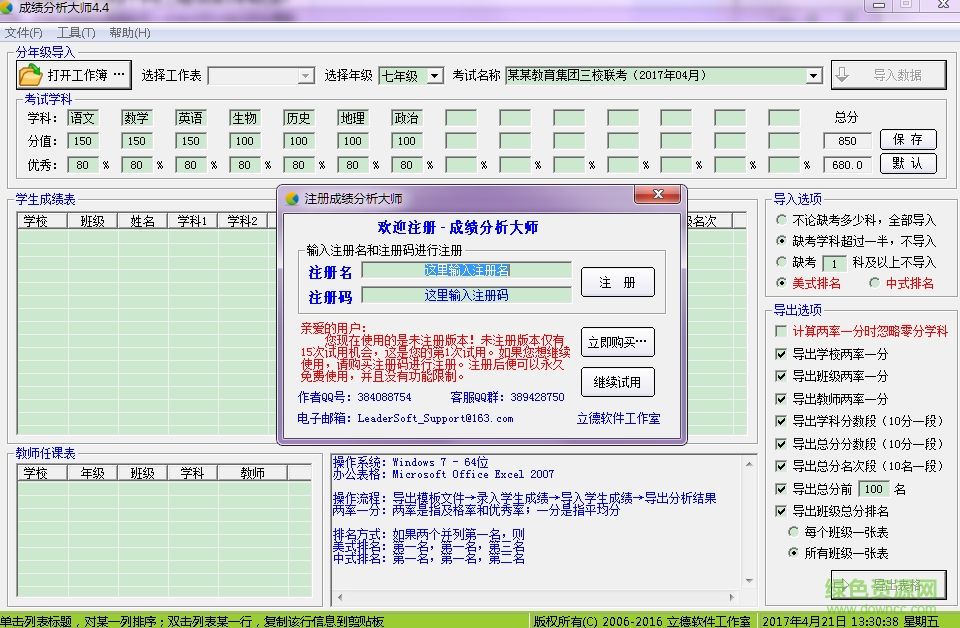Viewport: 960px width, 628px height.
Task: Open the 文件(F) menu
Action: pos(23,33)
